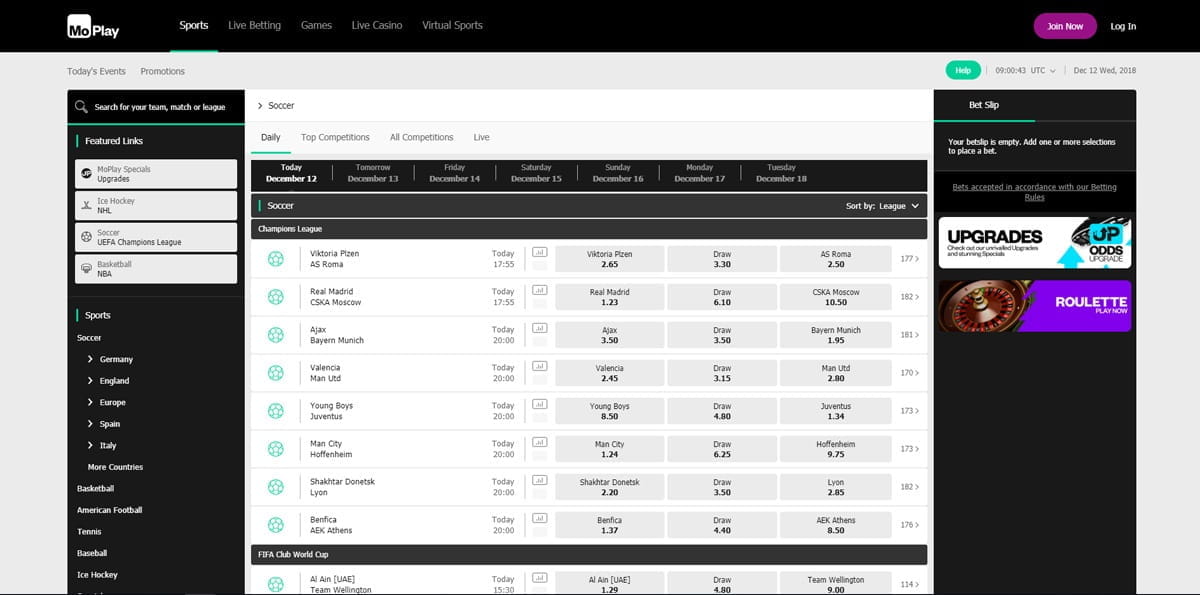Viewport: 1200px width, 595px height.
Task: Open the Betting Rules link
Action: coord(1034,192)
